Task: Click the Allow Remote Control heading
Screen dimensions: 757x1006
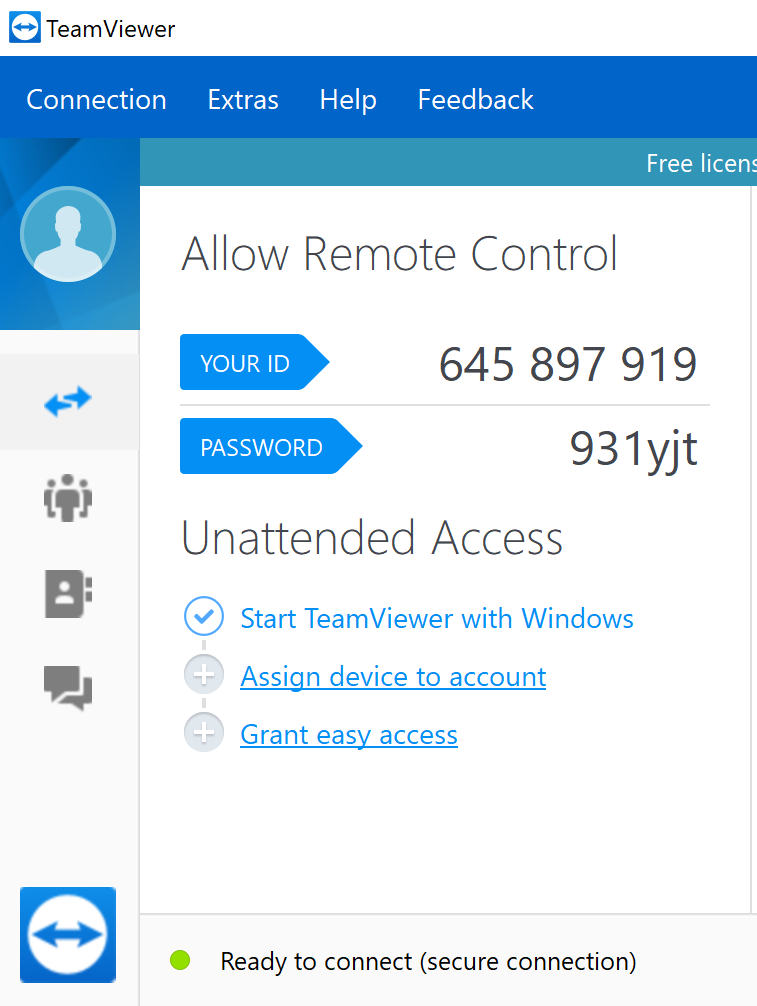Action: tap(400, 254)
